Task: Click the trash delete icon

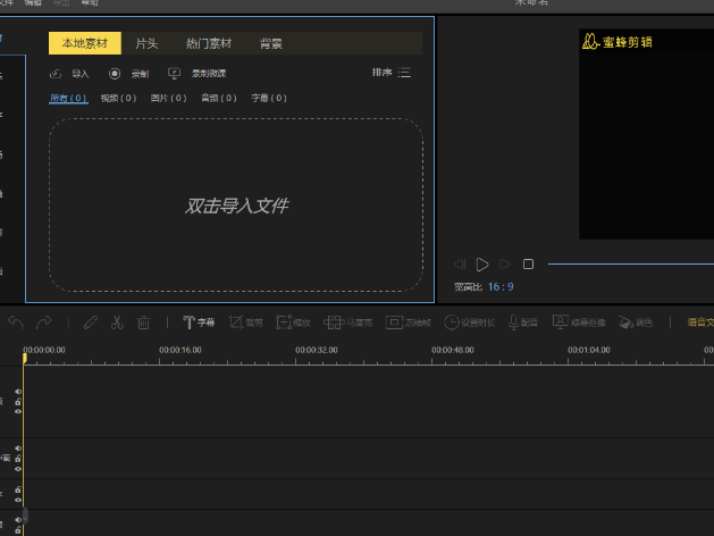Action: coord(143,322)
